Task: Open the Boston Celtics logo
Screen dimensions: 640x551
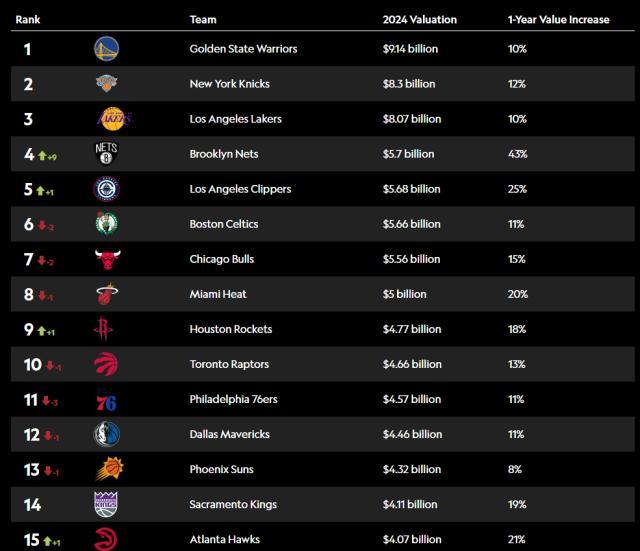Action: (106, 224)
